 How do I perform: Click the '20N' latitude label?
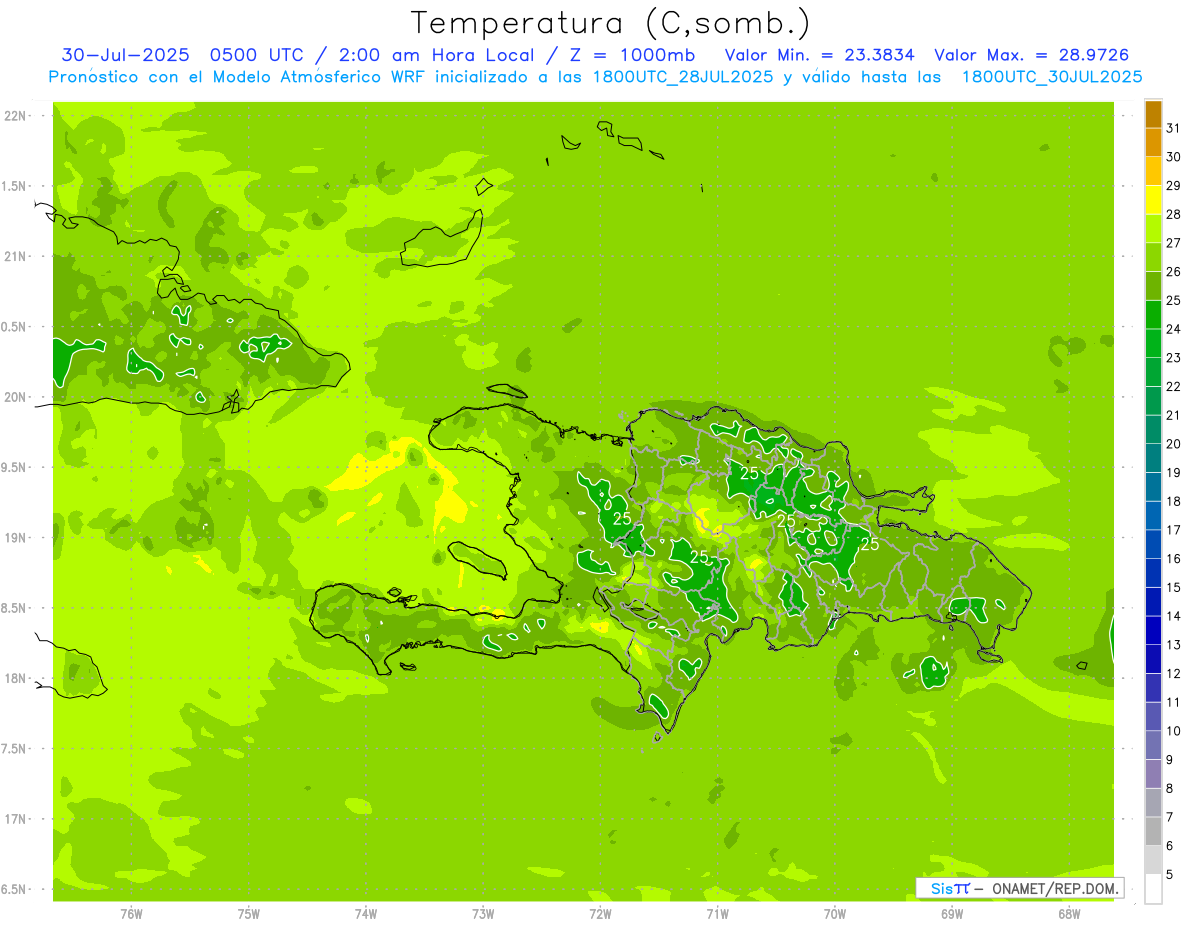17,397
